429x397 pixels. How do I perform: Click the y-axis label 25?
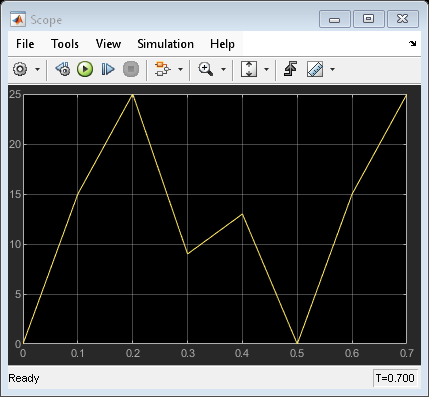[15, 95]
